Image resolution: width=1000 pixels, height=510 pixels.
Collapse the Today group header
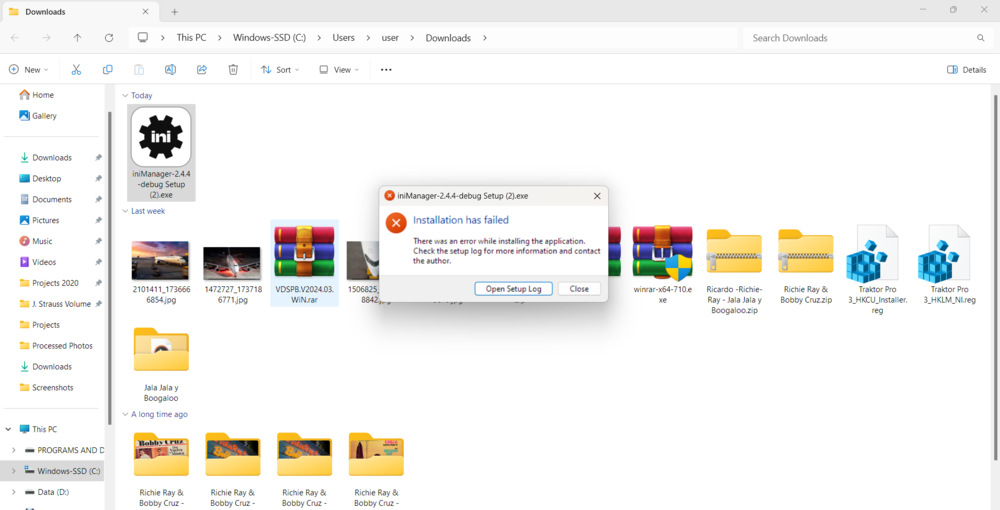[126, 96]
